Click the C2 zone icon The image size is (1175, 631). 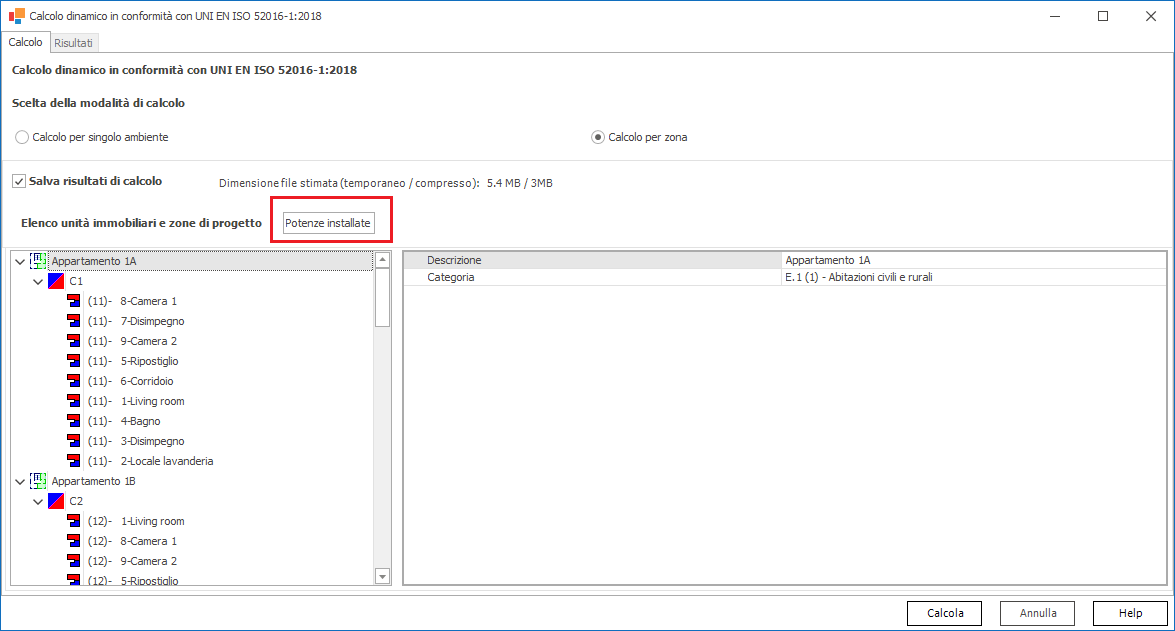(56, 501)
